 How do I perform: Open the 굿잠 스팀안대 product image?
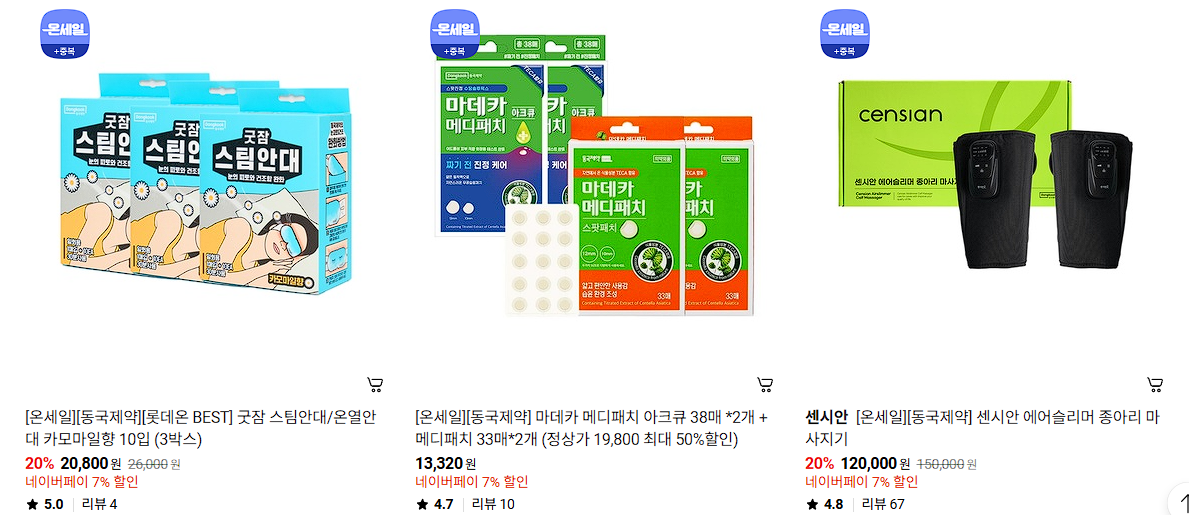pyautogui.click(x=205, y=184)
